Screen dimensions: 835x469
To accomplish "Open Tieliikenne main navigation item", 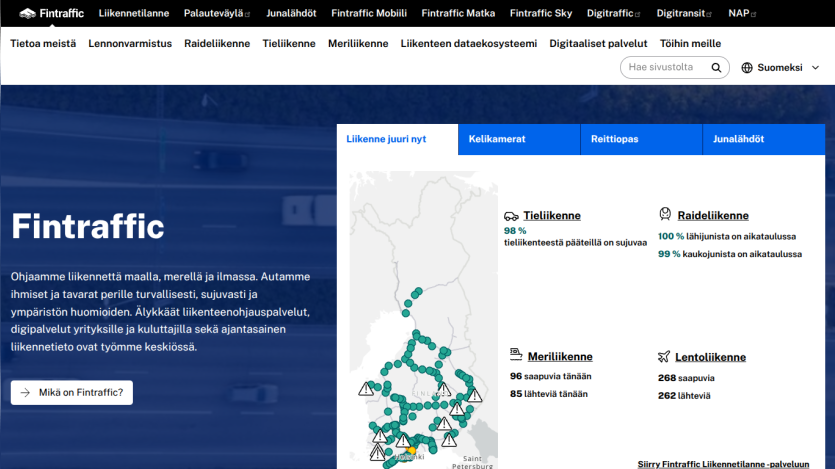I will click(x=289, y=44).
